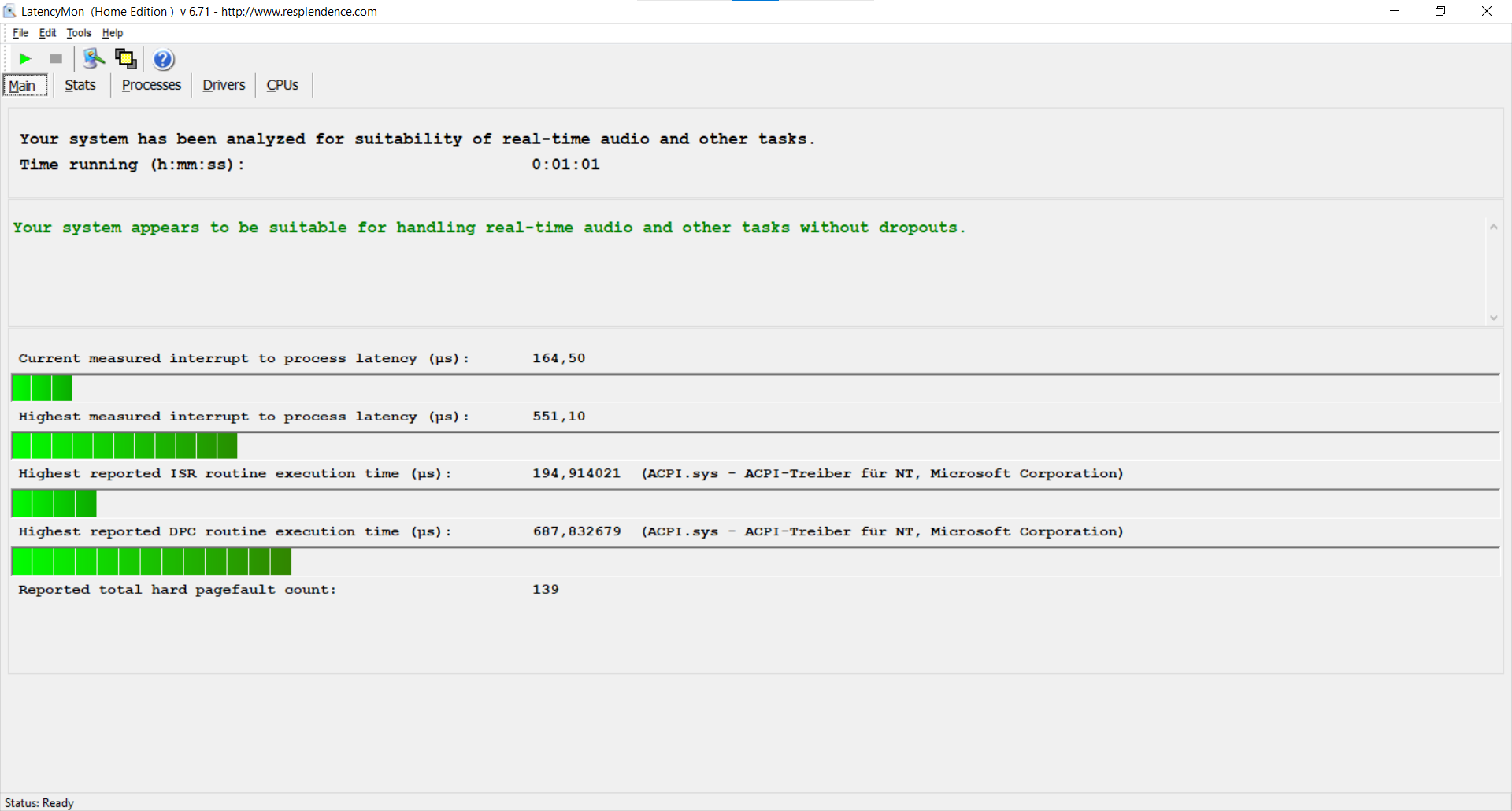1512x811 pixels.
Task: Open the Tools menu
Action: (79, 33)
